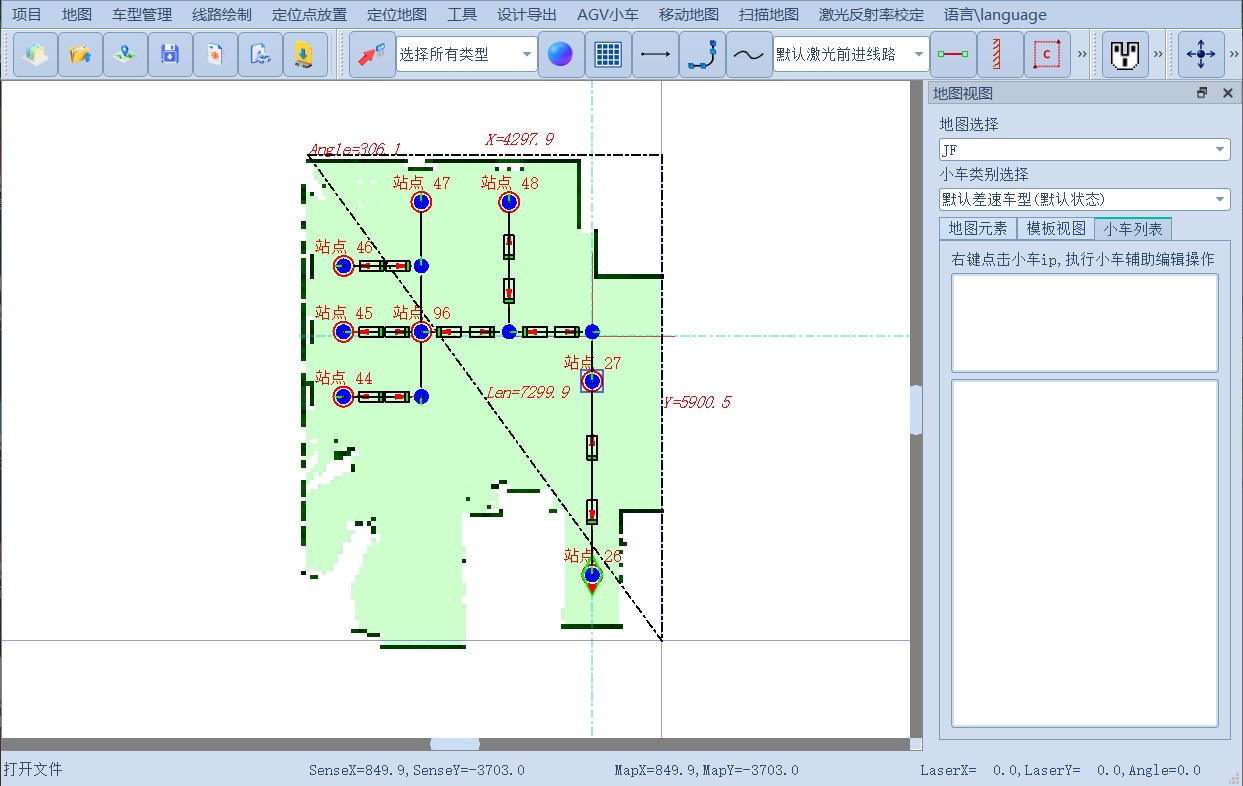
Task: Select station 站点 45 on map
Action: (x=343, y=331)
